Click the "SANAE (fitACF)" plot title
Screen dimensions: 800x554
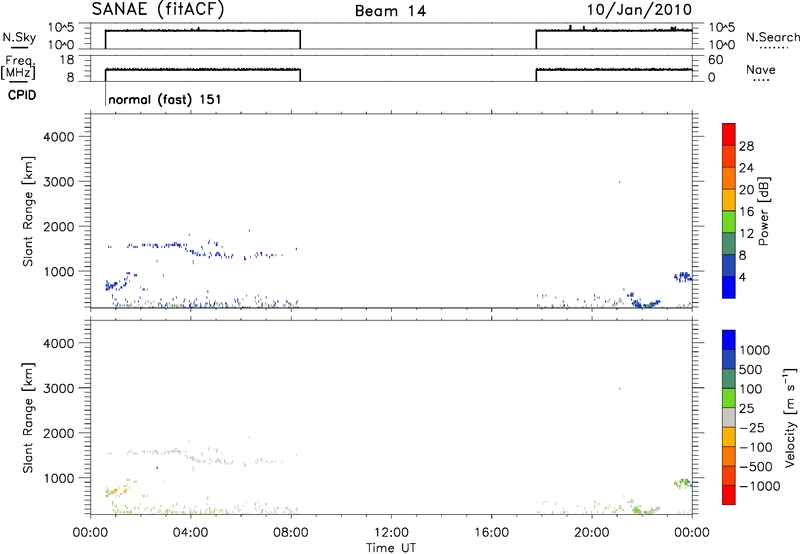point(157,10)
